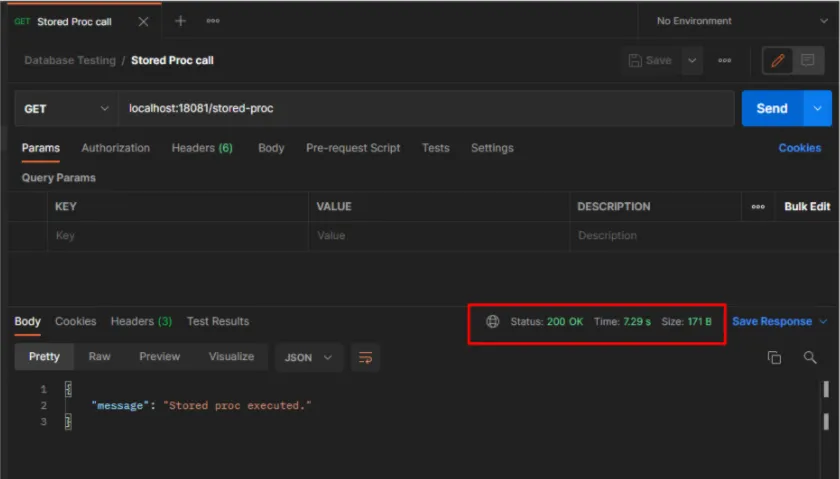This screenshot has width=840, height=479.
Task: Click the Value input cell
Action: (439, 236)
